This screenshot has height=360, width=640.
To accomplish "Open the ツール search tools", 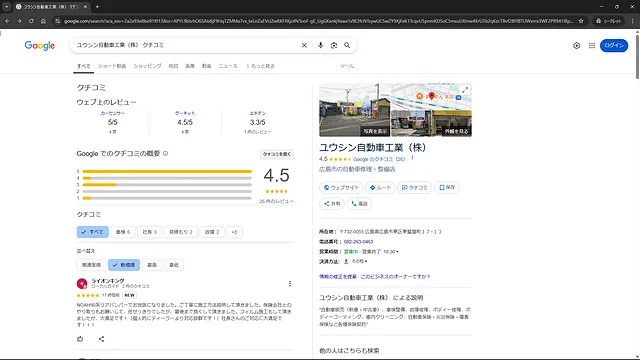I will [x=347, y=66].
